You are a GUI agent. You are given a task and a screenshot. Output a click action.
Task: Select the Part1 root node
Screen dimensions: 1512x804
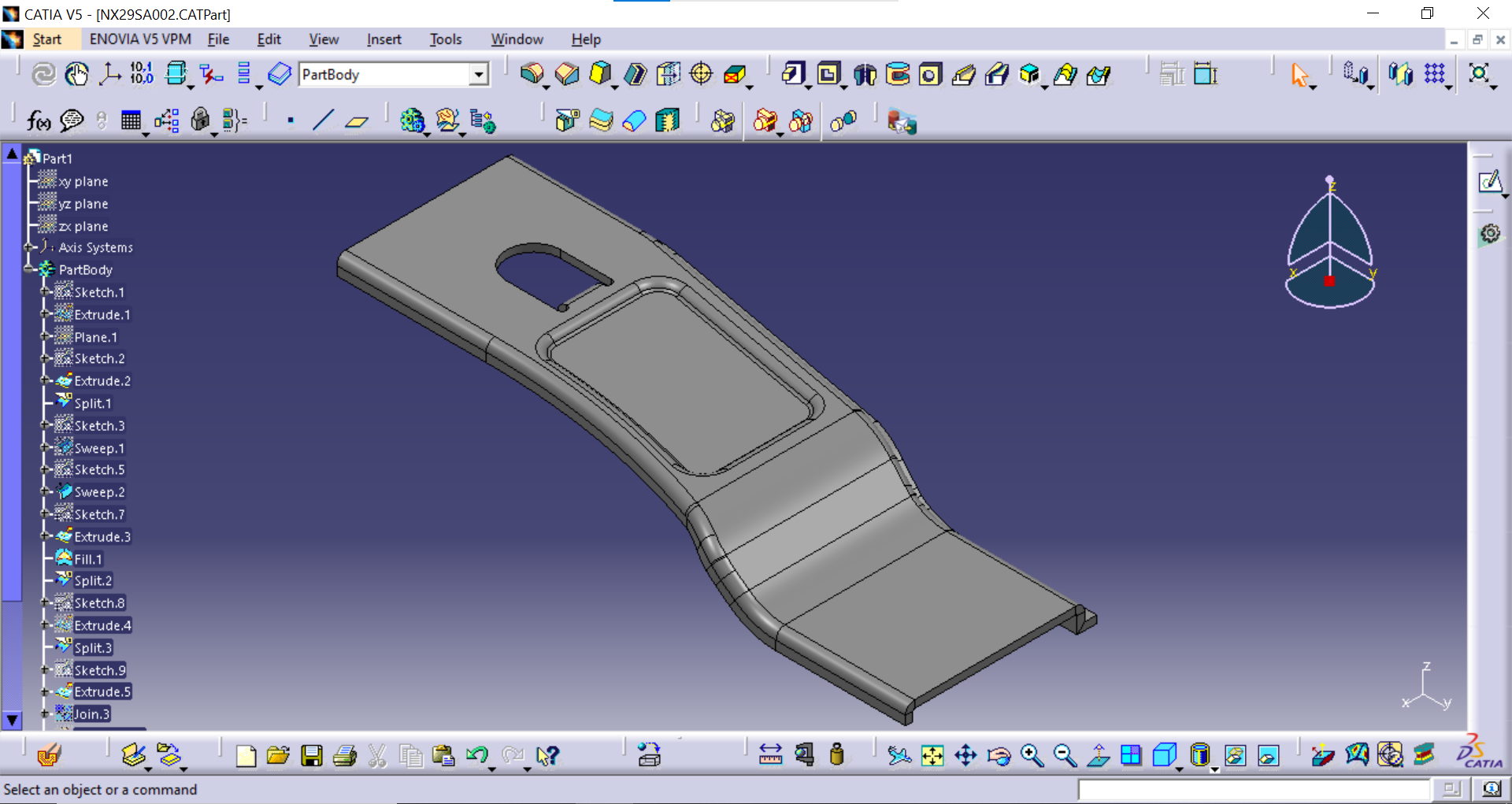click(x=57, y=158)
